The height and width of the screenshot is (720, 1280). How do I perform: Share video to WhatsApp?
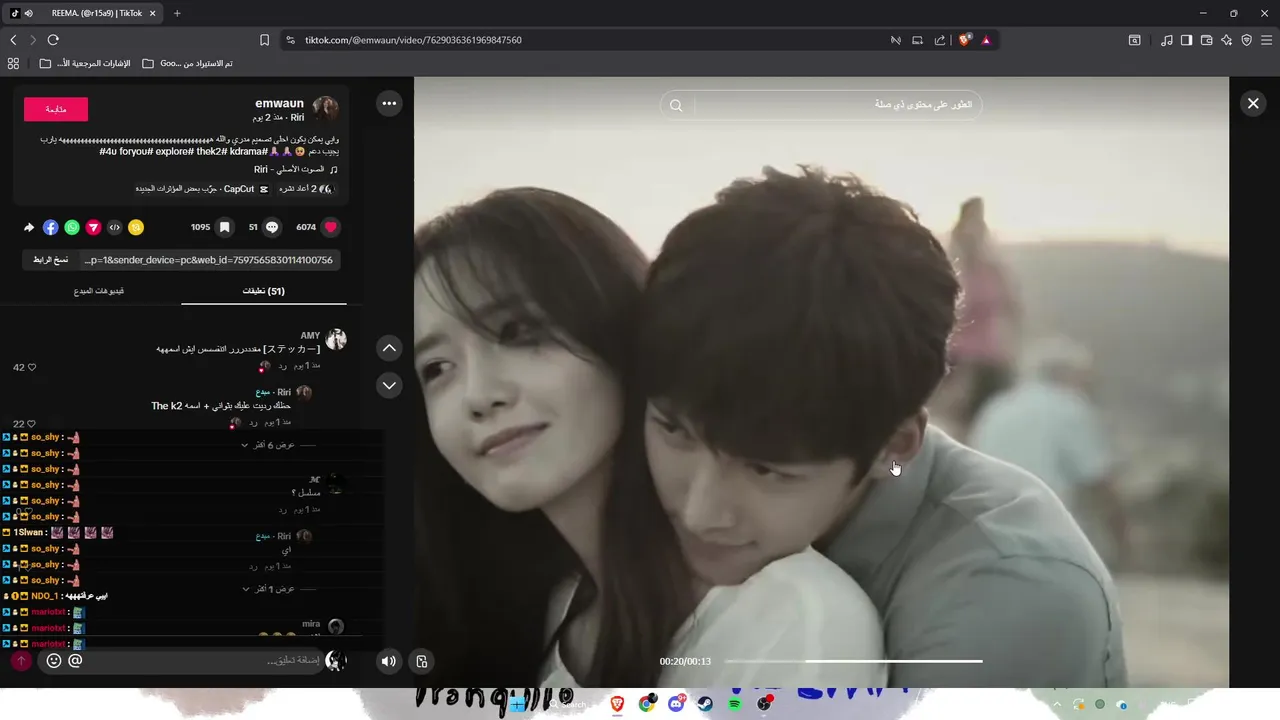click(x=72, y=227)
